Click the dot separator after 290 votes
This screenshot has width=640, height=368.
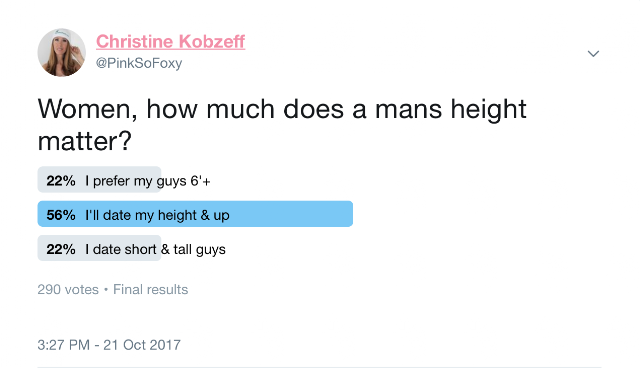pyautogui.click(x=106, y=290)
